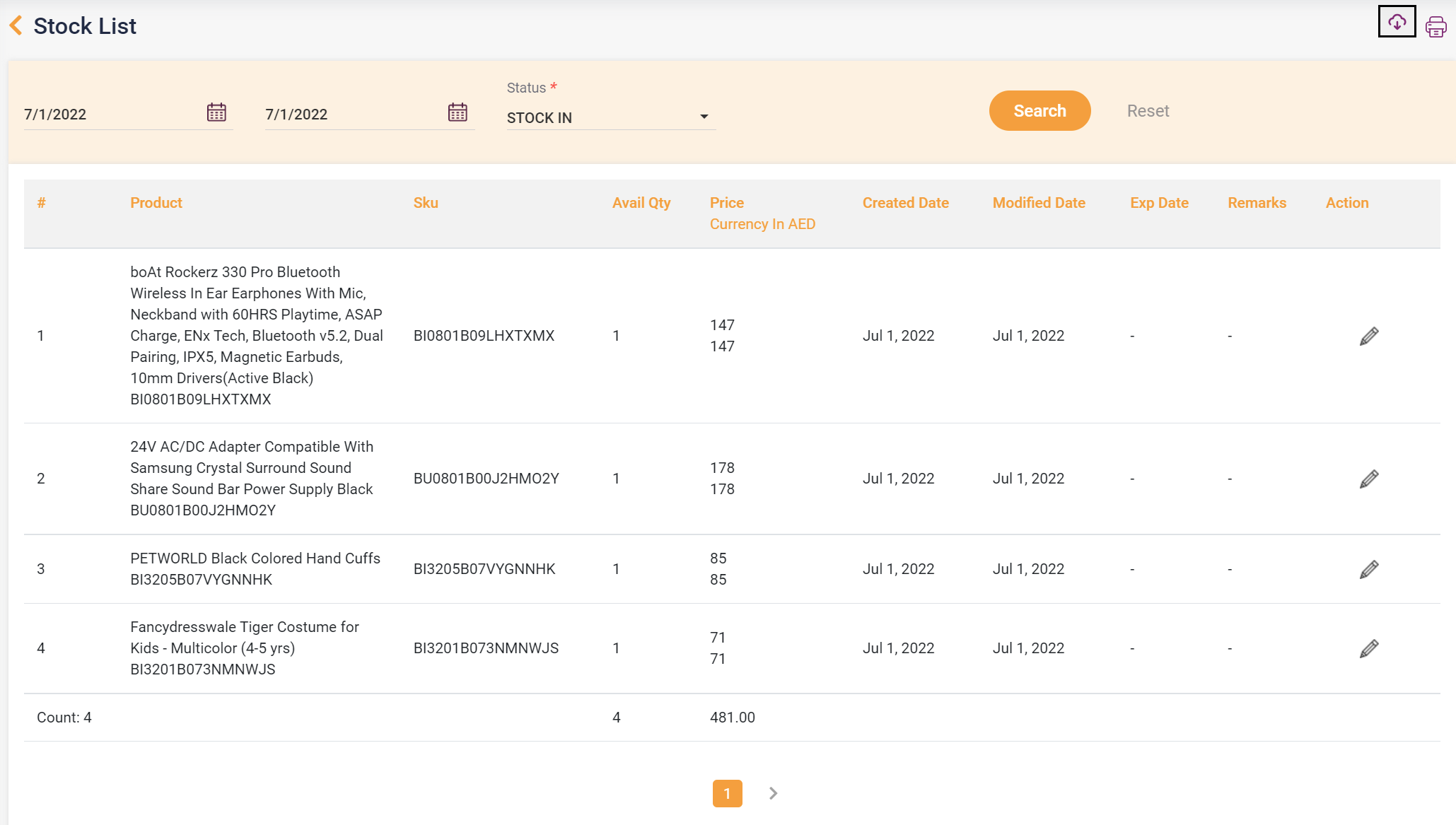Go back using the orange arrow
This screenshot has width=1456, height=825.
[16, 25]
